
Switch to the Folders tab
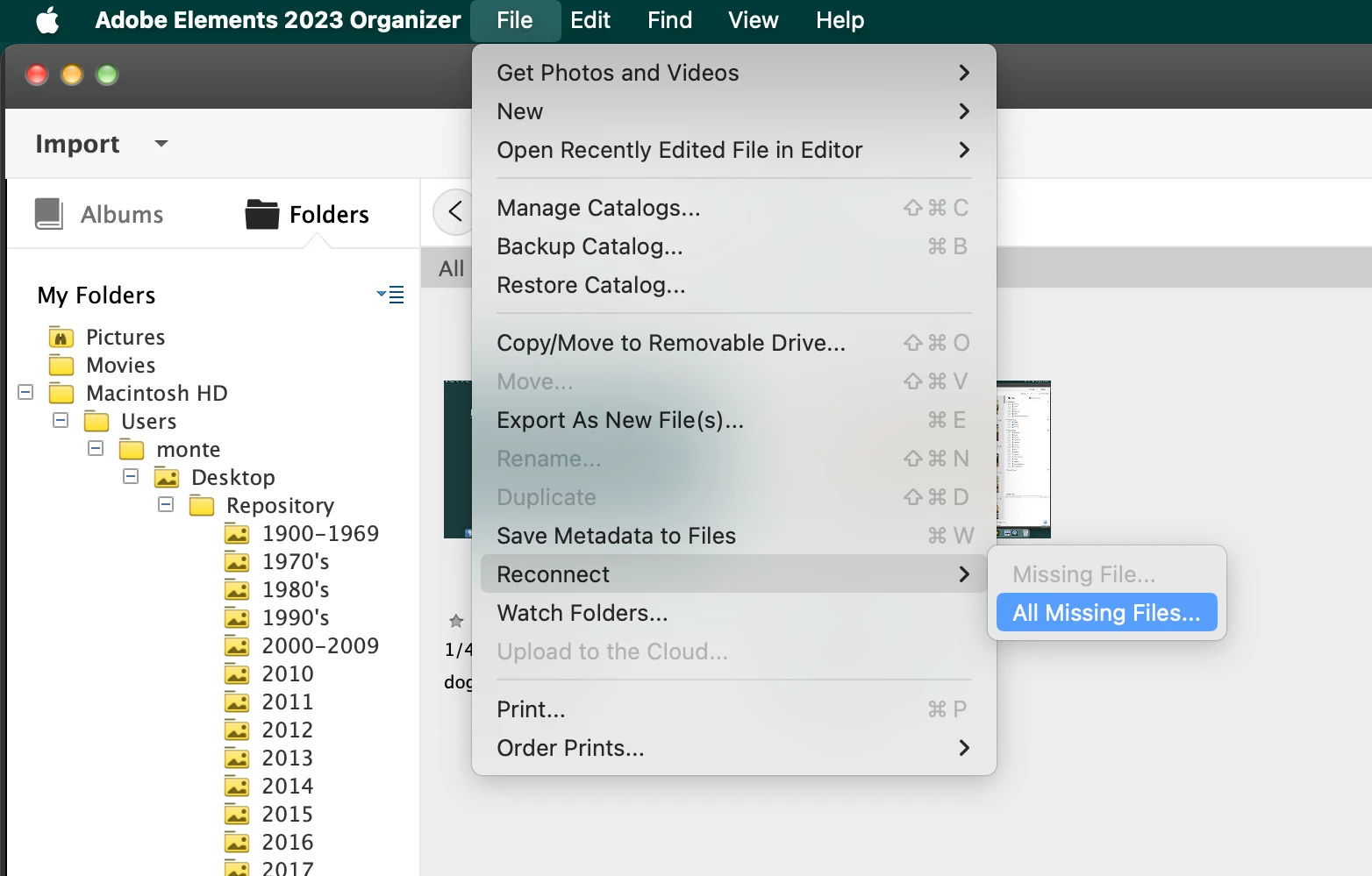point(307,214)
